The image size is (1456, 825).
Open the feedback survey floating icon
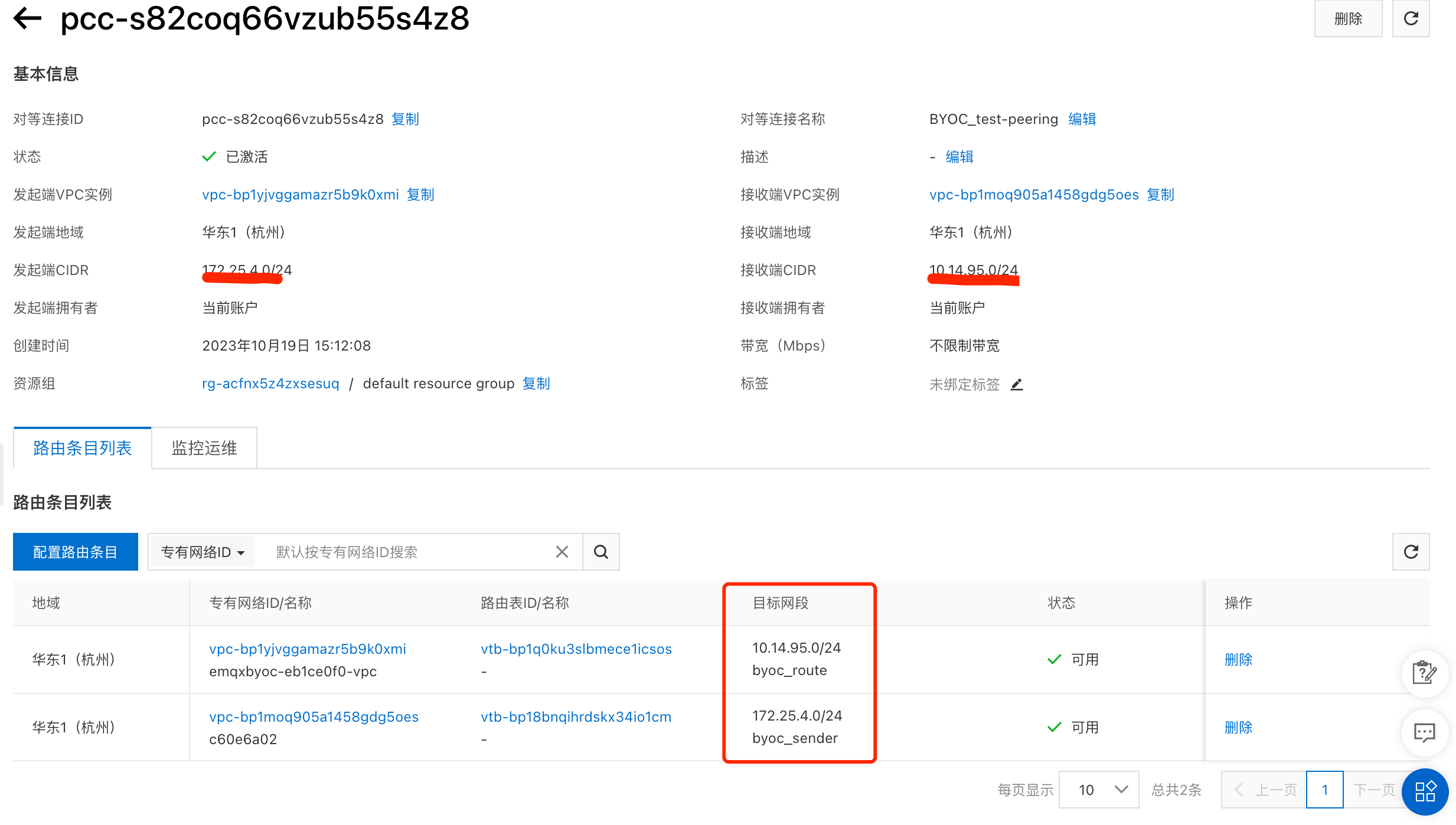tap(1424, 673)
